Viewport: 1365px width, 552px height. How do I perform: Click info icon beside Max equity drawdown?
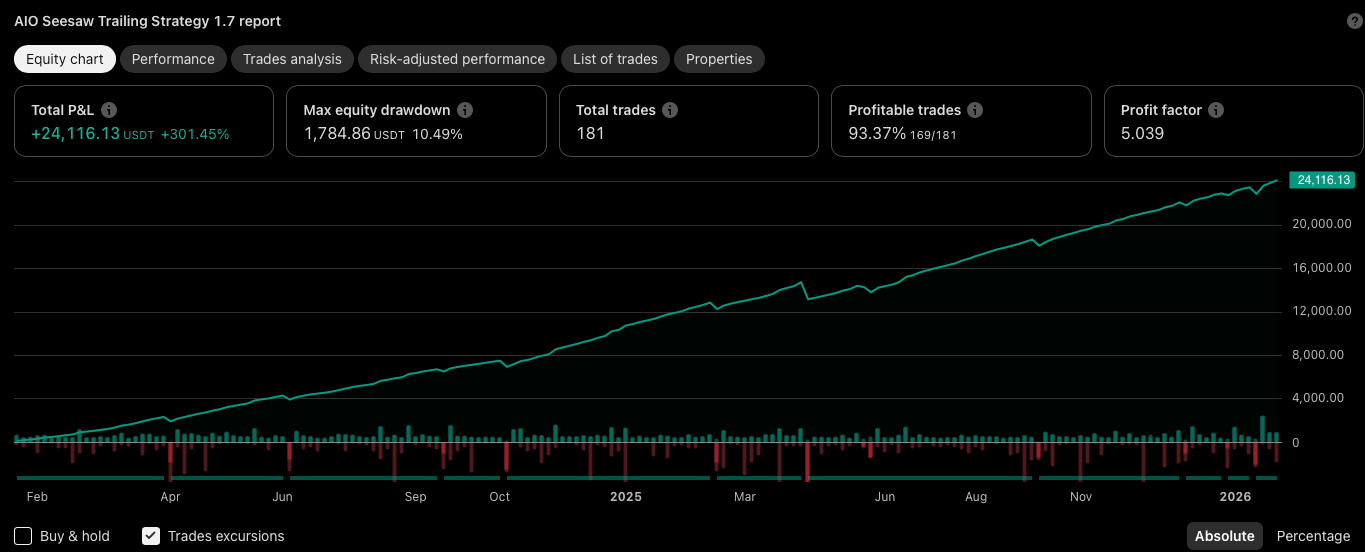click(x=465, y=110)
